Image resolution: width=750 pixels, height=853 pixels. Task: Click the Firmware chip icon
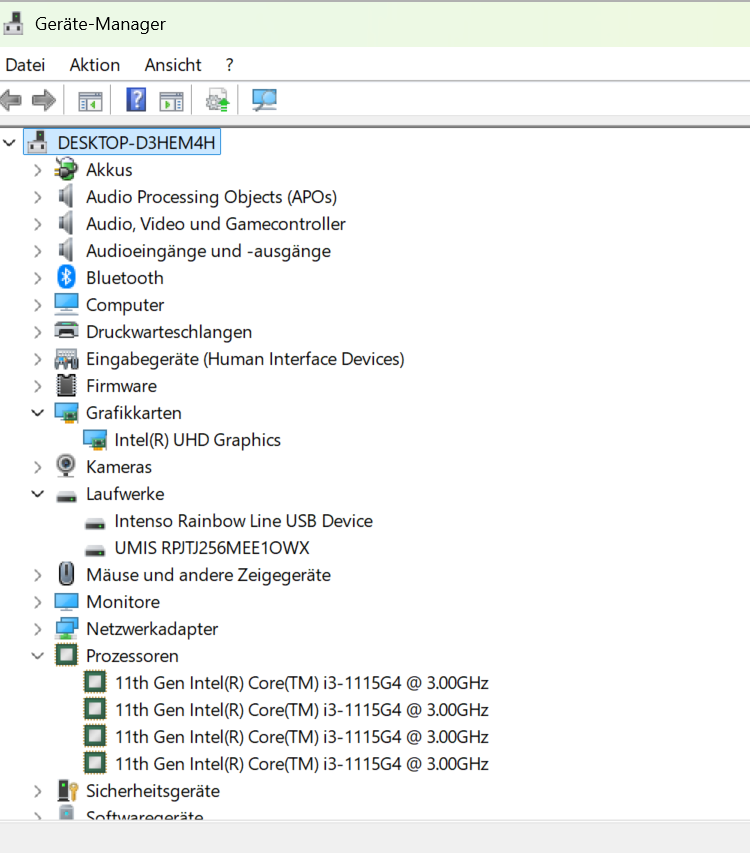coord(66,385)
